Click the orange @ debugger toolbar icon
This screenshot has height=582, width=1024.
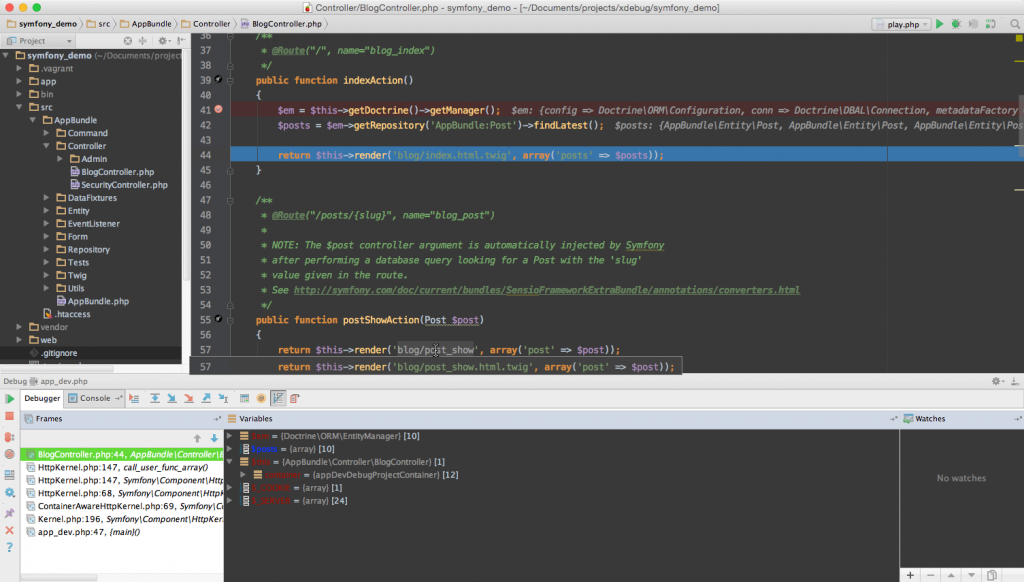[261, 398]
